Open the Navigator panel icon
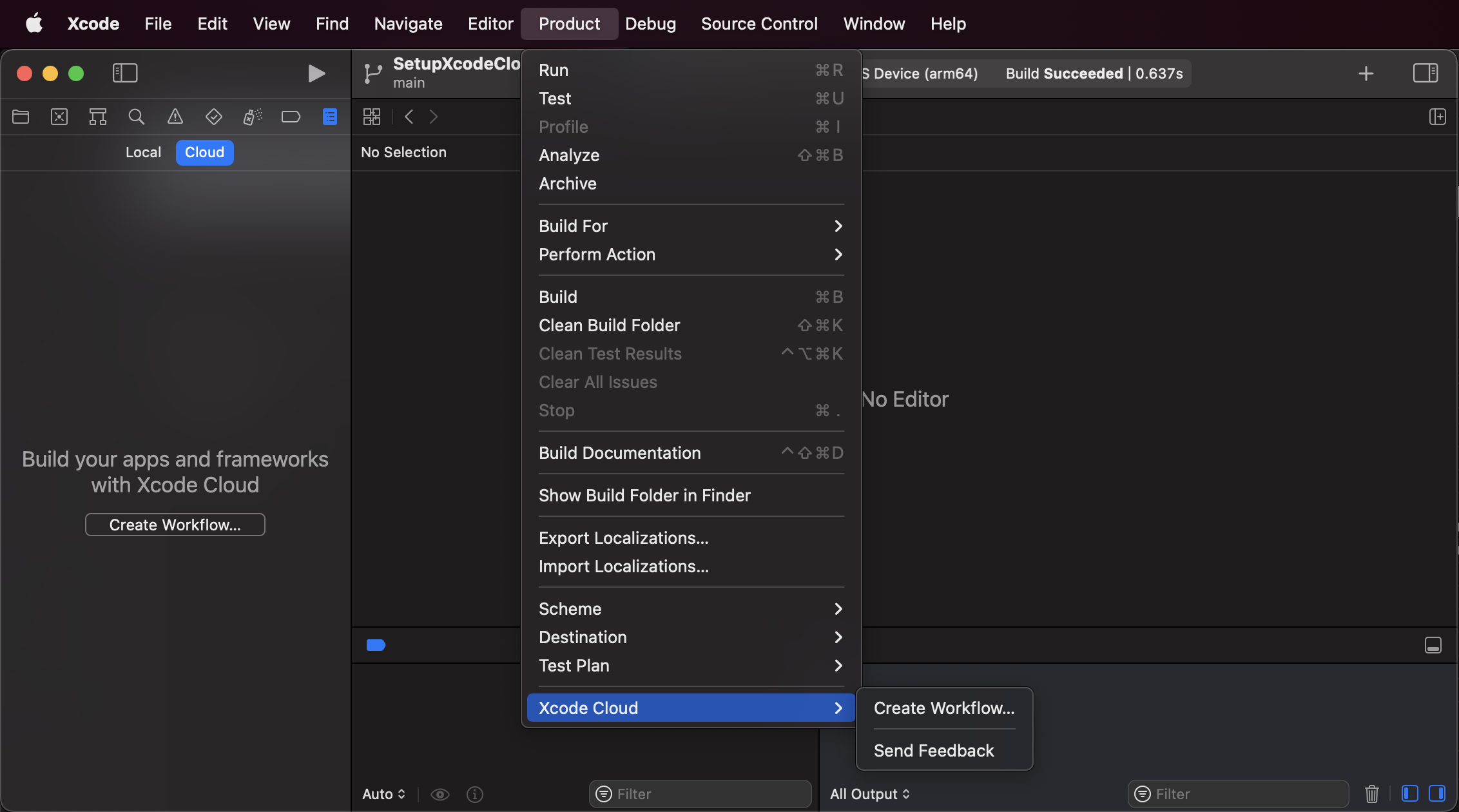 (122, 71)
